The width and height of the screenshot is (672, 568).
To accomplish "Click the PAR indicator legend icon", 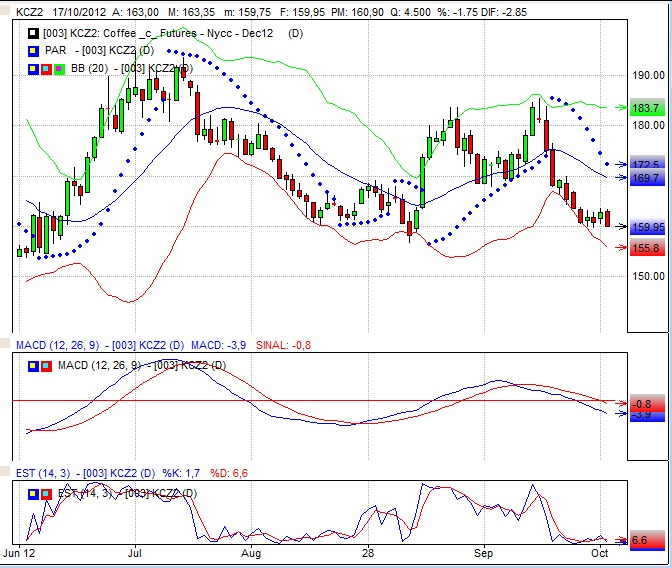I will [x=32, y=50].
